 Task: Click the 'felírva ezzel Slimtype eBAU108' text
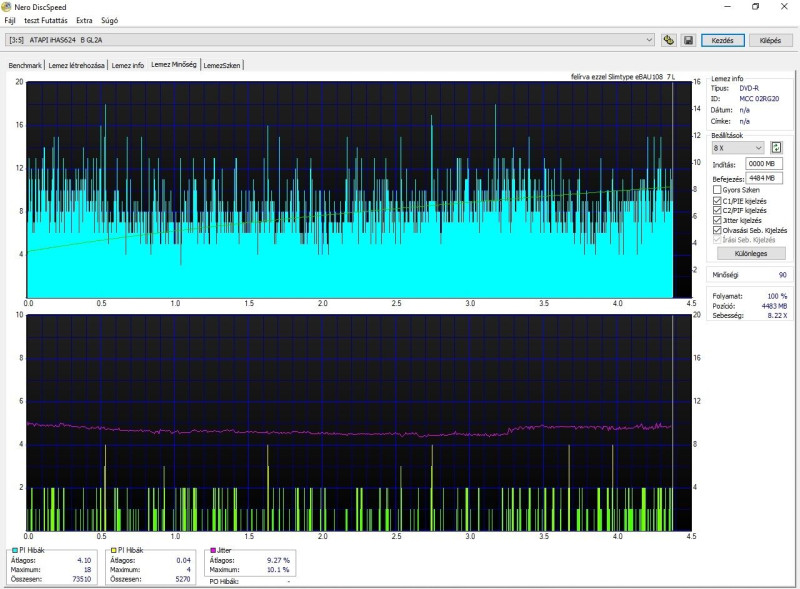click(x=616, y=77)
